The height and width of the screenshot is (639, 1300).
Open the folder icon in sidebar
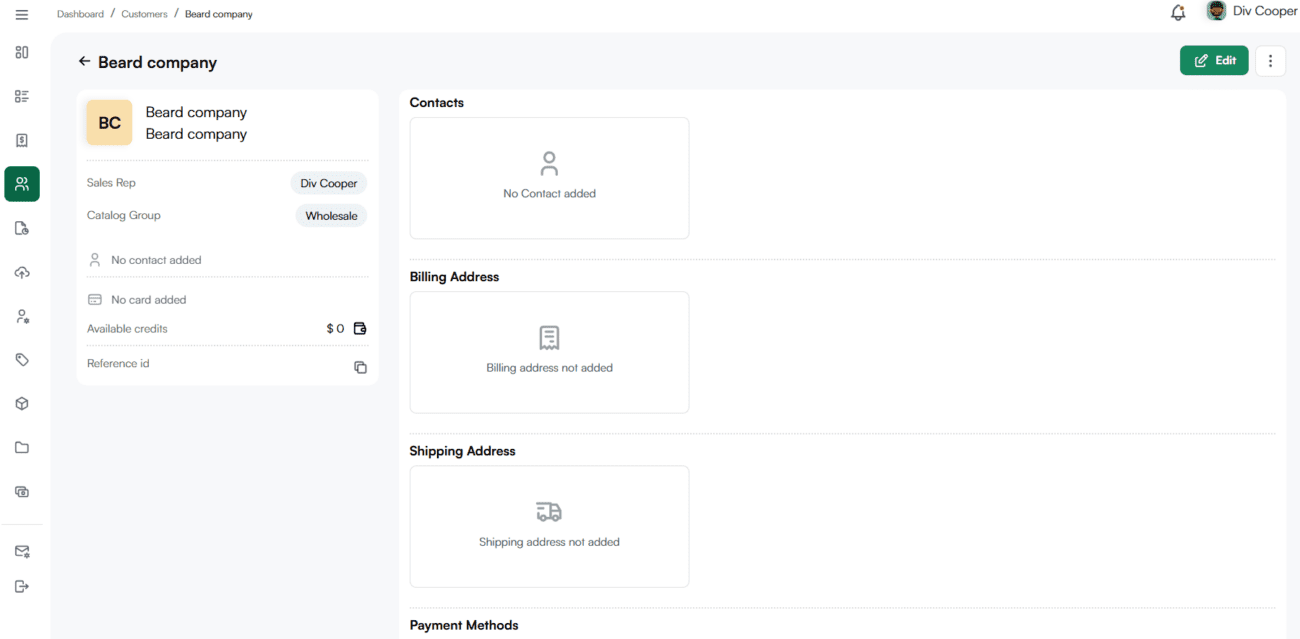click(22, 448)
